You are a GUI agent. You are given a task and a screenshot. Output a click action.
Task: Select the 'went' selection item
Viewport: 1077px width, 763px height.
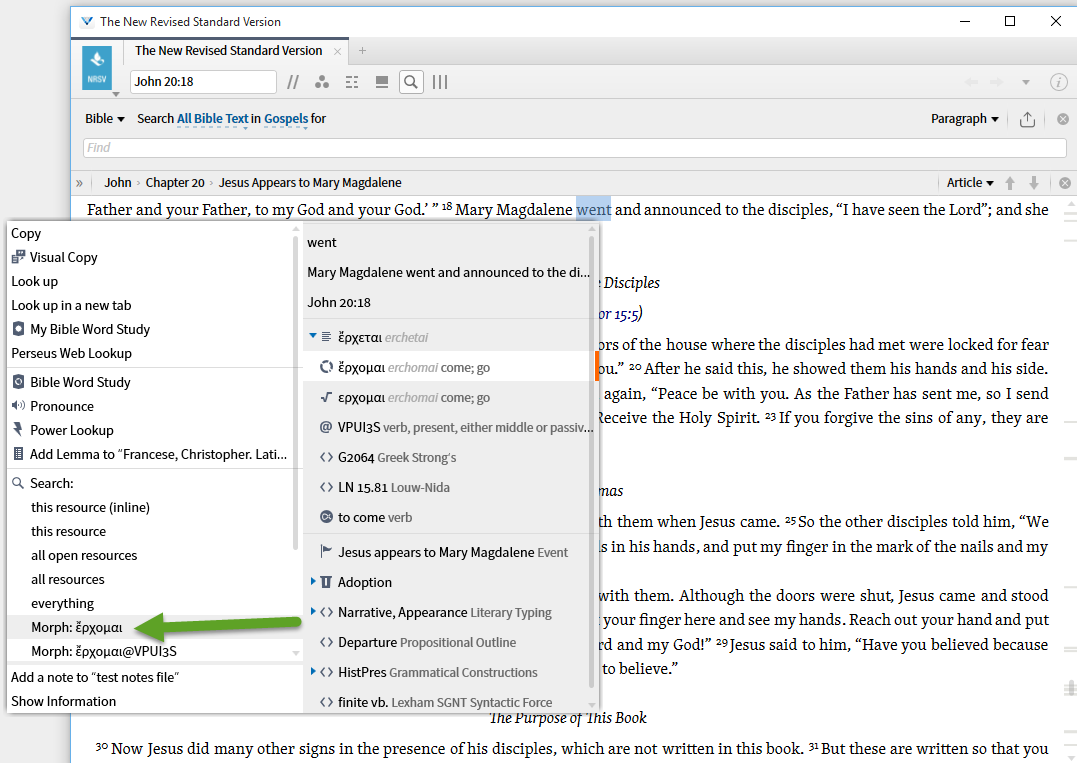tap(321, 243)
